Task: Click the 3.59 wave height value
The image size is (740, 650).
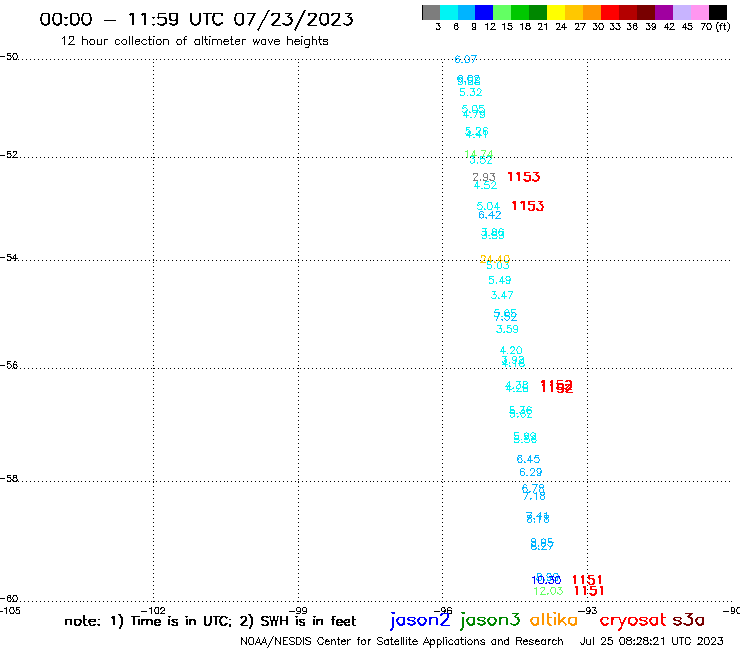Action: [x=507, y=329]
